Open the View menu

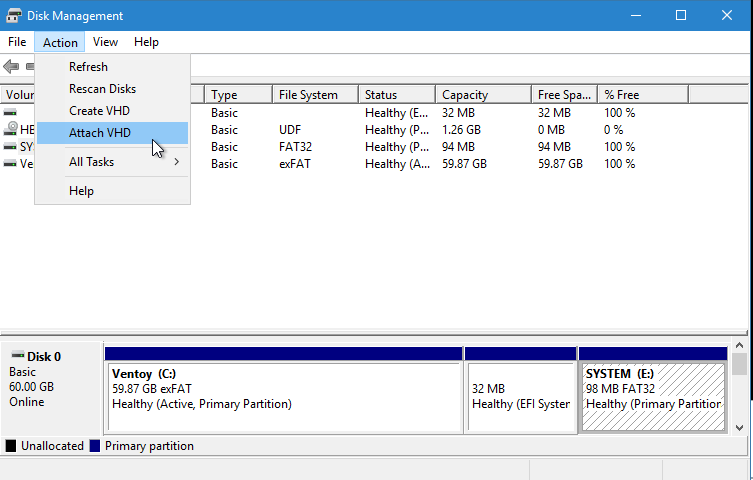tap(105, 42)
